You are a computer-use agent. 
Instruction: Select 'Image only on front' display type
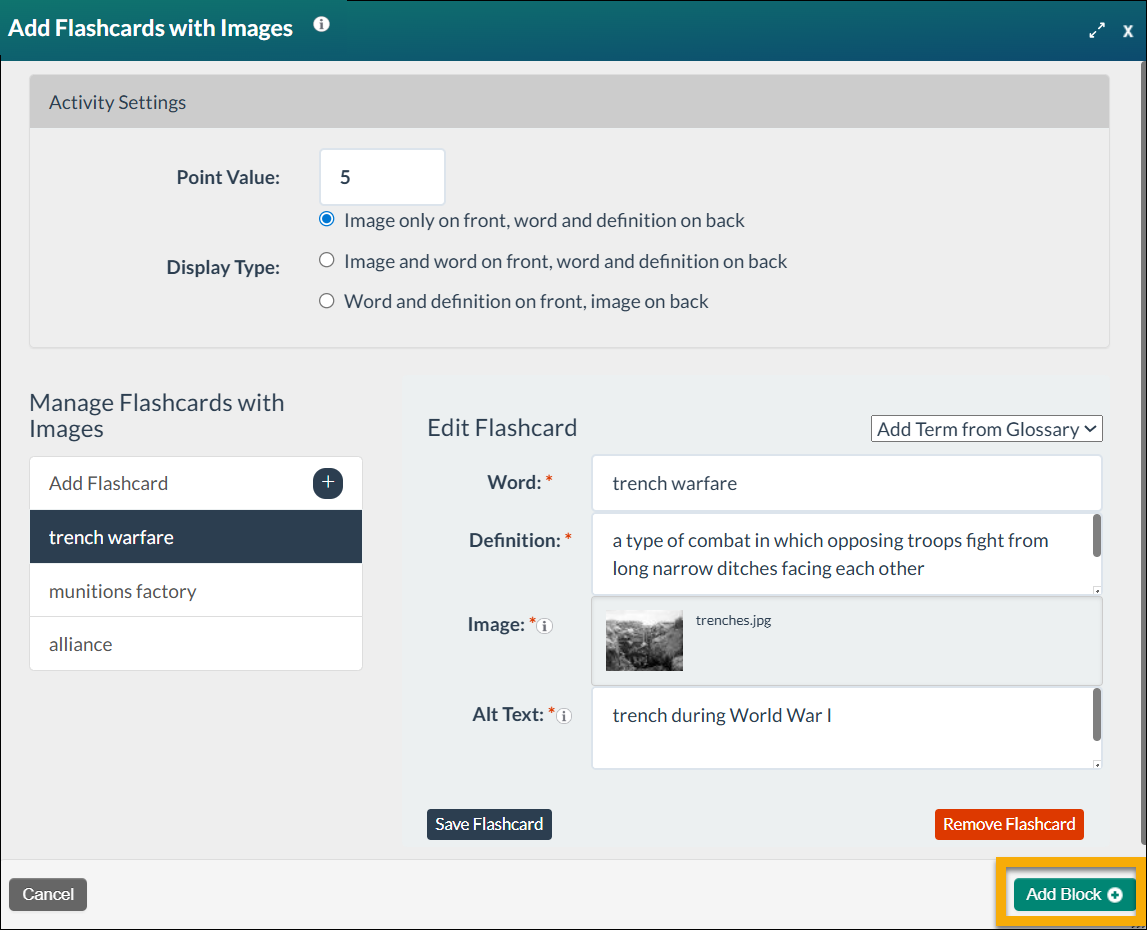[327, 220]
